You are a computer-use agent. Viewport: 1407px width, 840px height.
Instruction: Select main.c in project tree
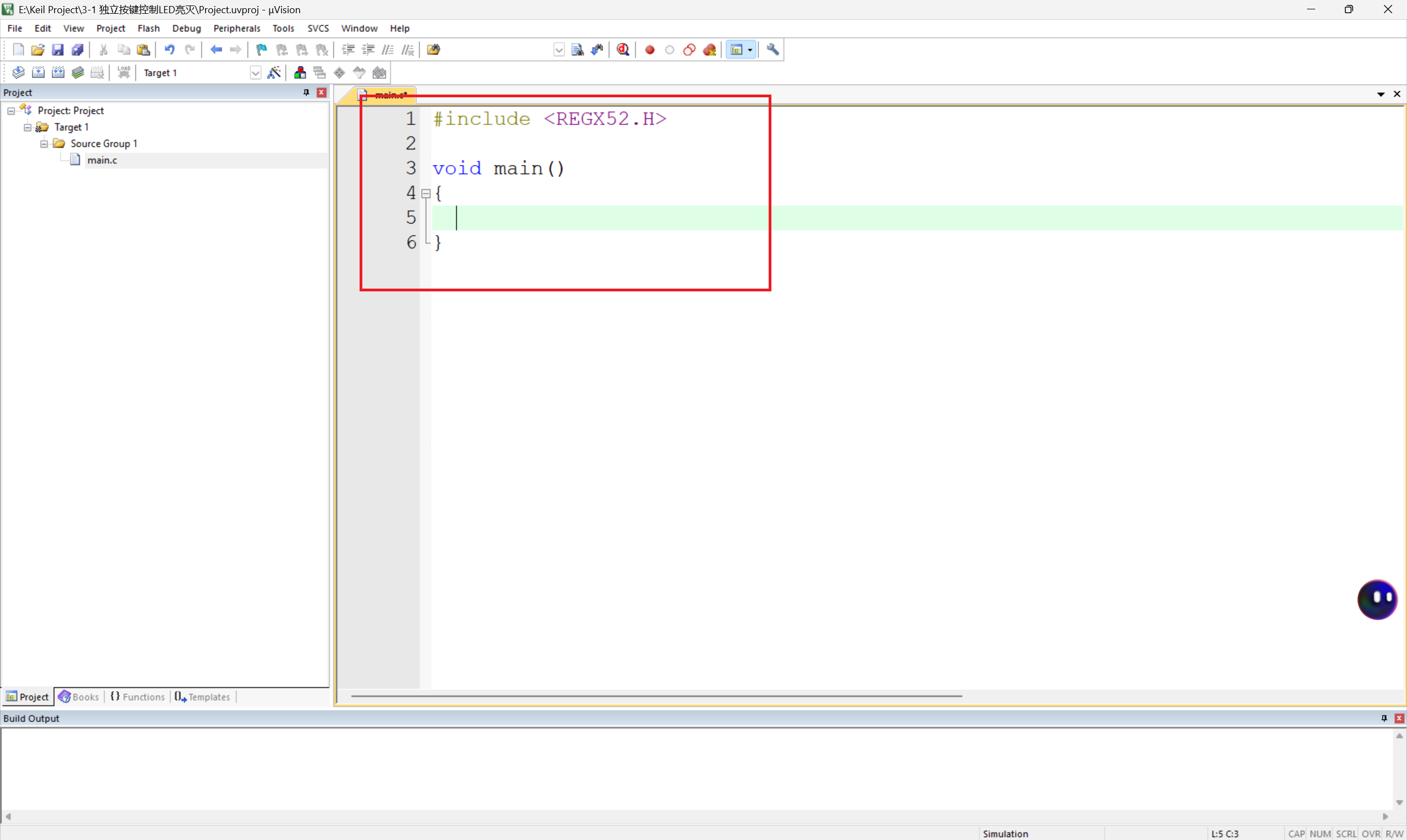102,160
